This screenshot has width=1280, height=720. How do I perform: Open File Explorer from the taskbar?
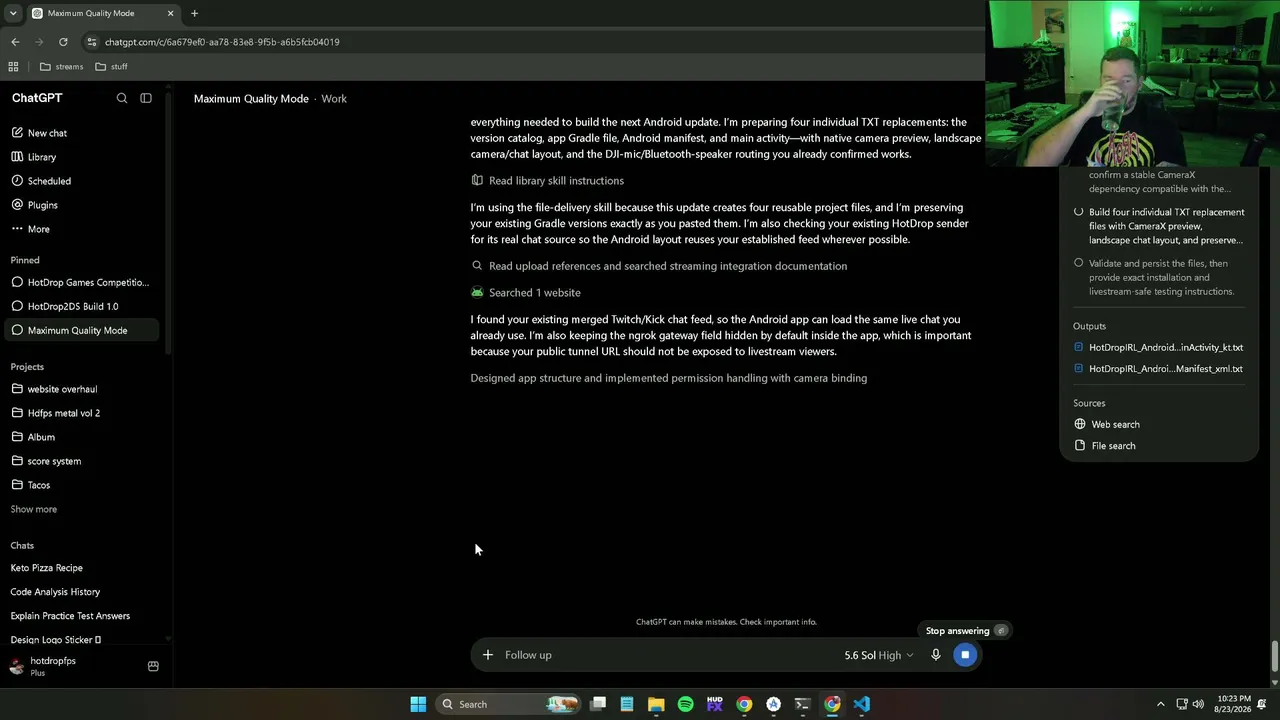pos(656,704)
